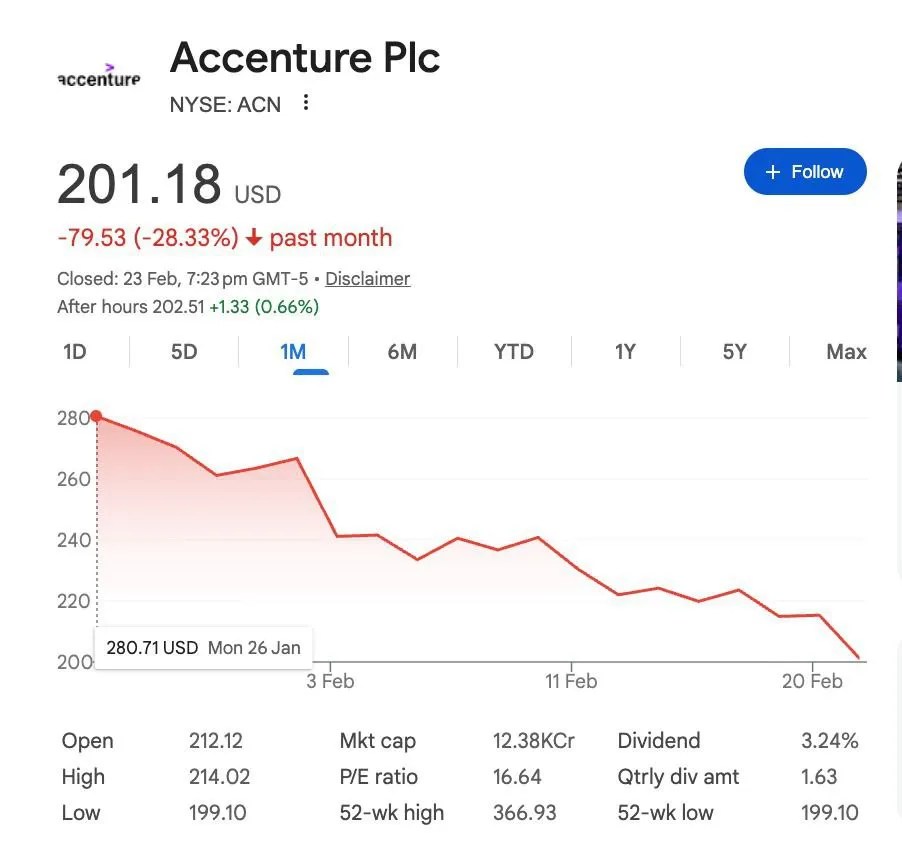The width and height of the screenshot is (902, 868).
Task: Click the NYSE: ACN ticker label
Action: 225,104
